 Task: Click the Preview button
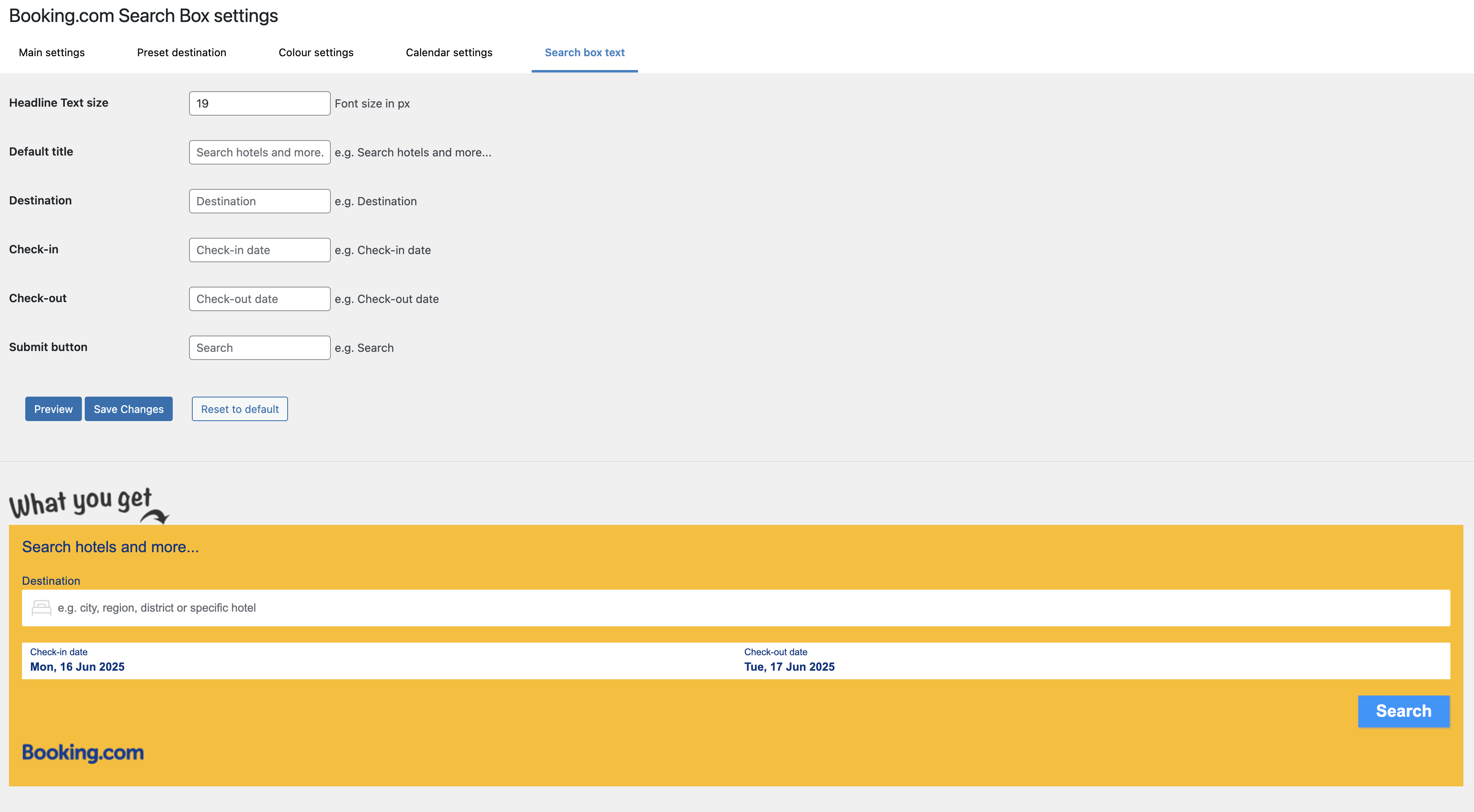tap(53, 409)
